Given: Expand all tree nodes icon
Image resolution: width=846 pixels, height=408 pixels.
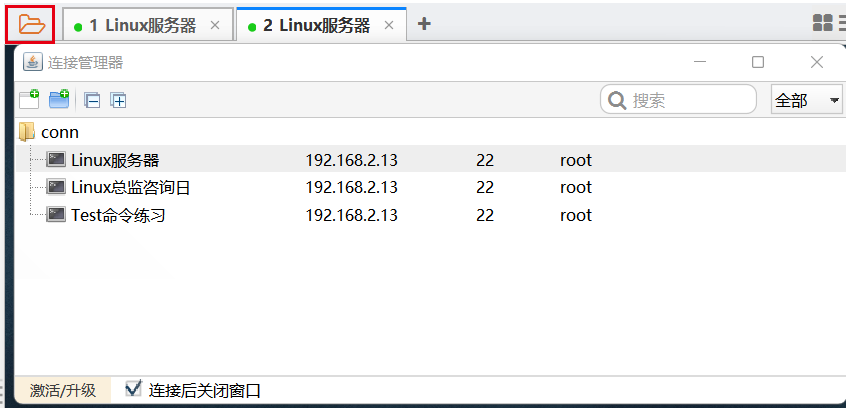Looking at the screenshot, I should point(118,100).
